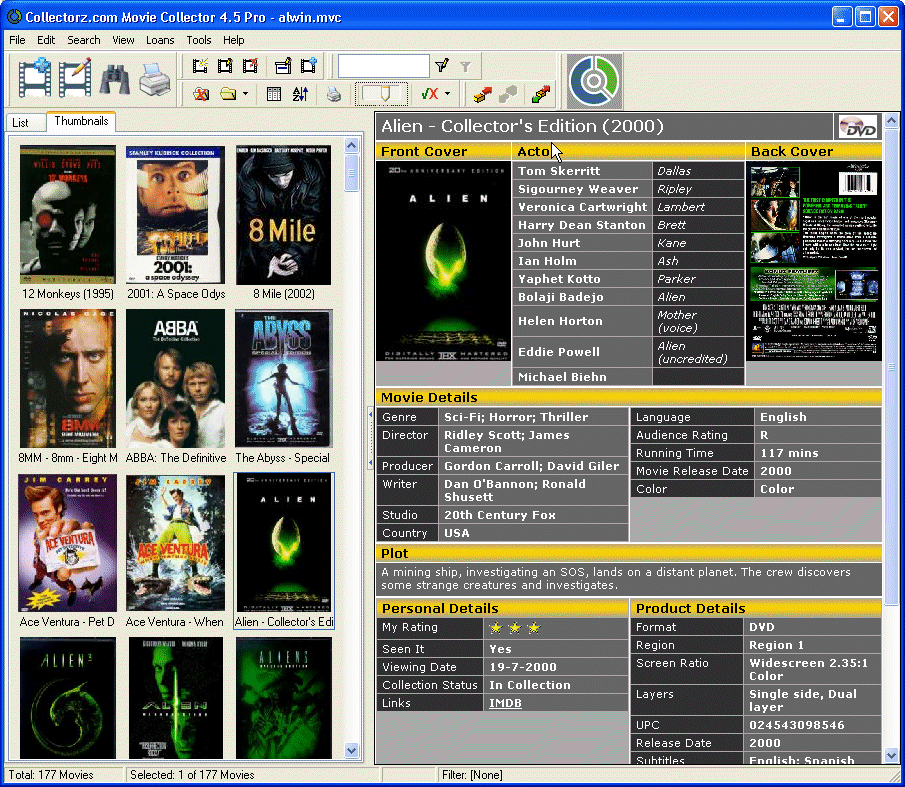Open the View menu
The width and height of the screenshot is (905, 787).
123,40
